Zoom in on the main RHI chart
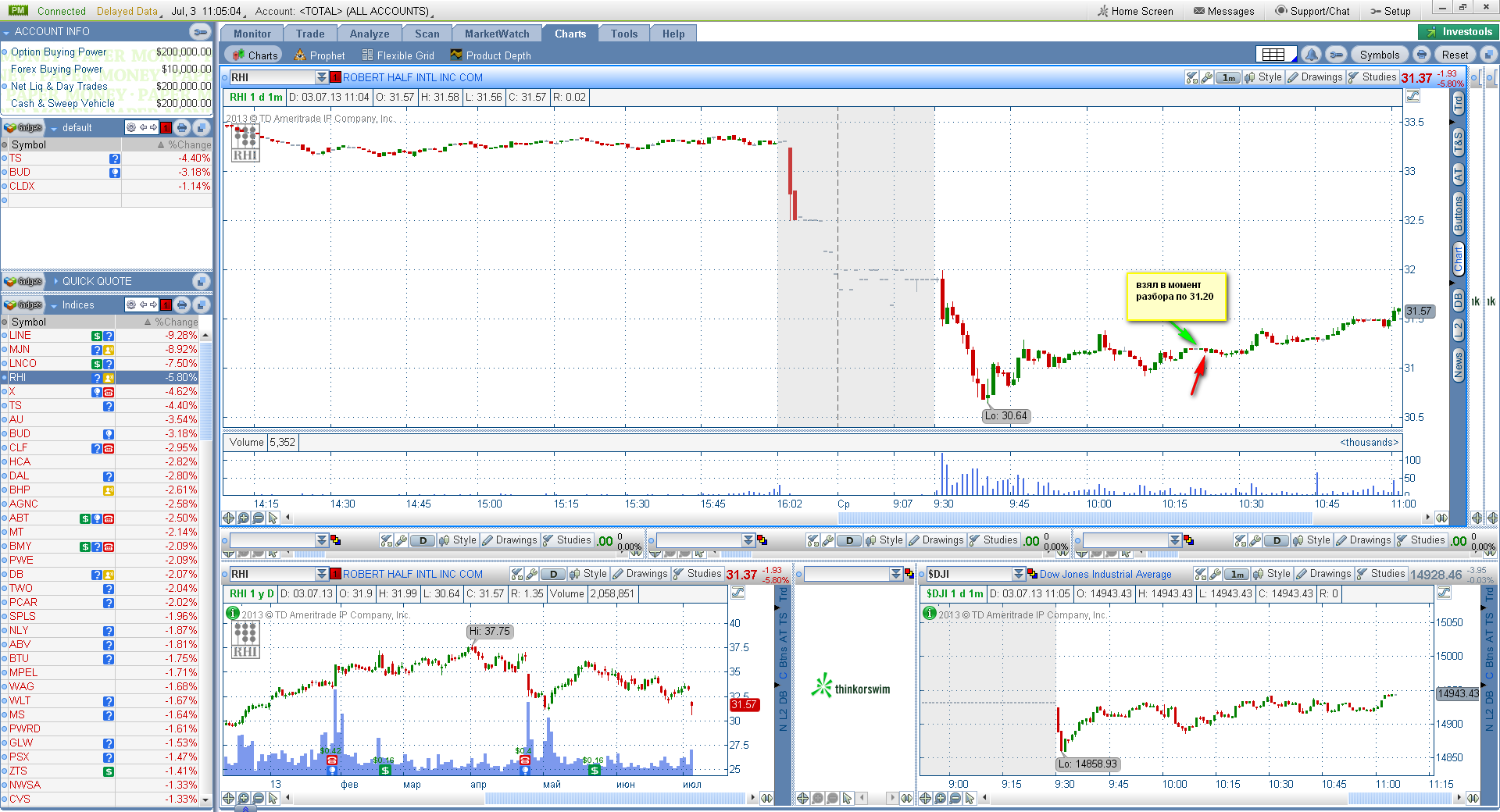The height and width of the screenshot is (812, 1500). tap(244, 518)
